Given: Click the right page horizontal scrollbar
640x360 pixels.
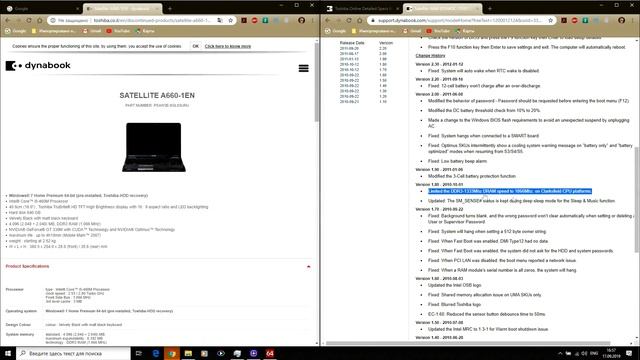Looking at the screenshot, I should point(468,343).
